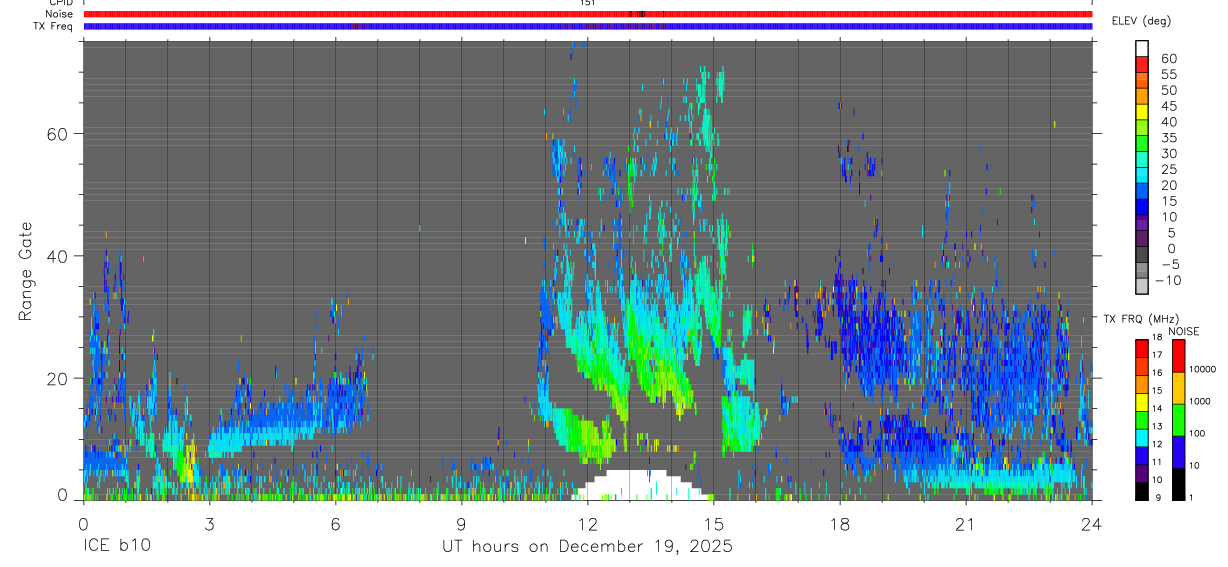Viewport: 1228px width, 567px height.
Task: Pick the red top swatch of NOISE scale
Action: click(x=1178, y=356)
